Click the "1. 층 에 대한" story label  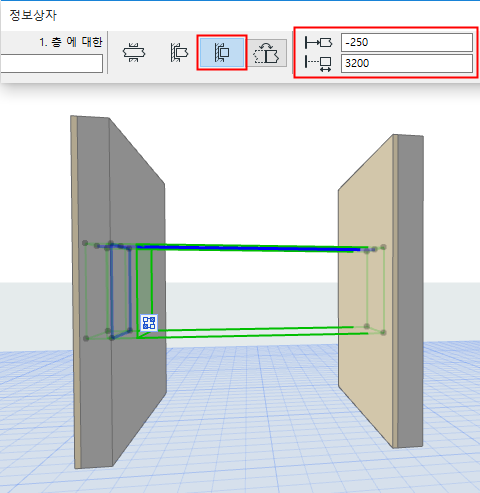(71, 42)
